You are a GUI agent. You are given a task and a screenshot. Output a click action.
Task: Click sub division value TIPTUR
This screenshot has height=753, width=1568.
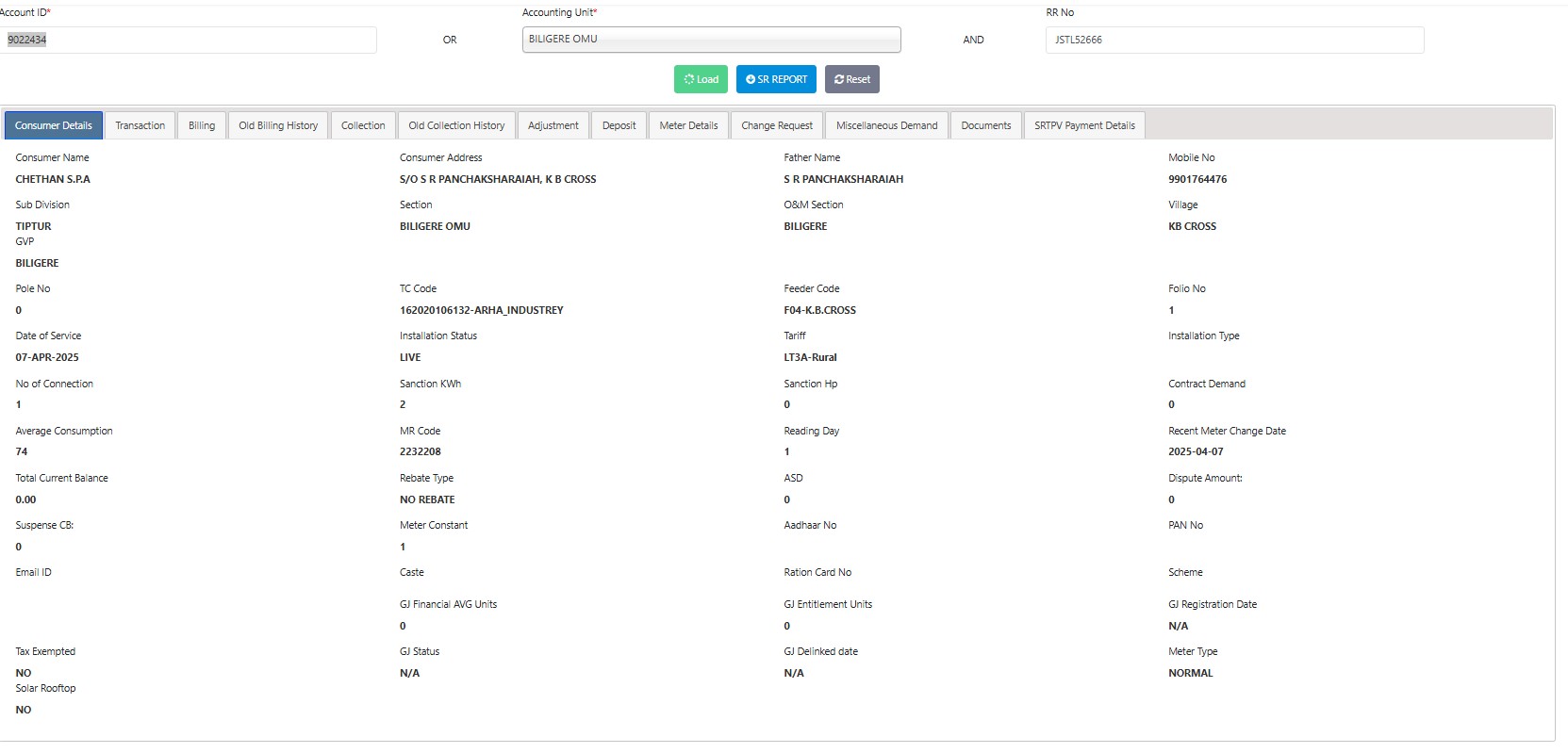(x=33, y=226)
